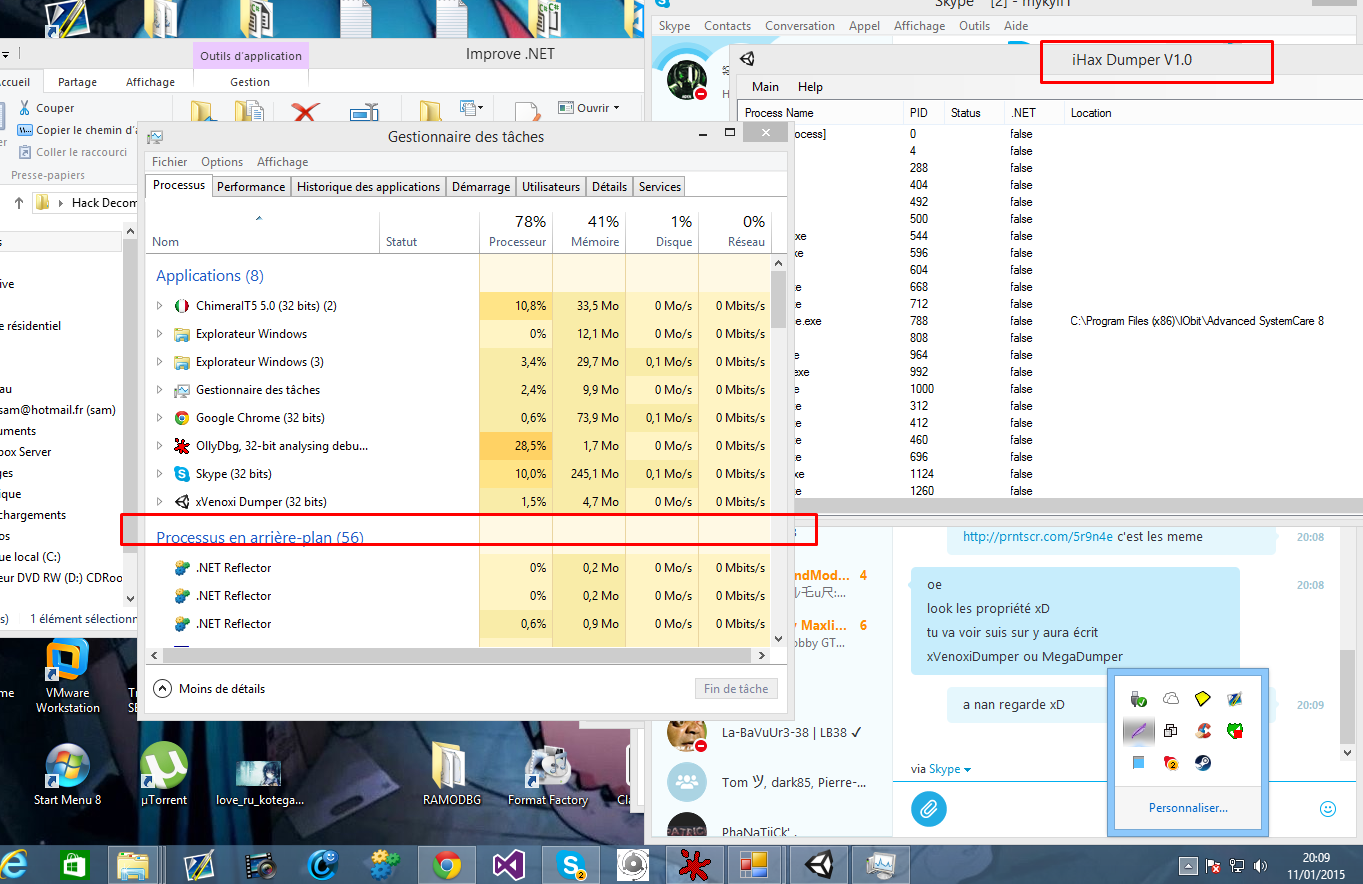
Task: Click the purple feather icon in the tray popup
Action: point(1138,731)
